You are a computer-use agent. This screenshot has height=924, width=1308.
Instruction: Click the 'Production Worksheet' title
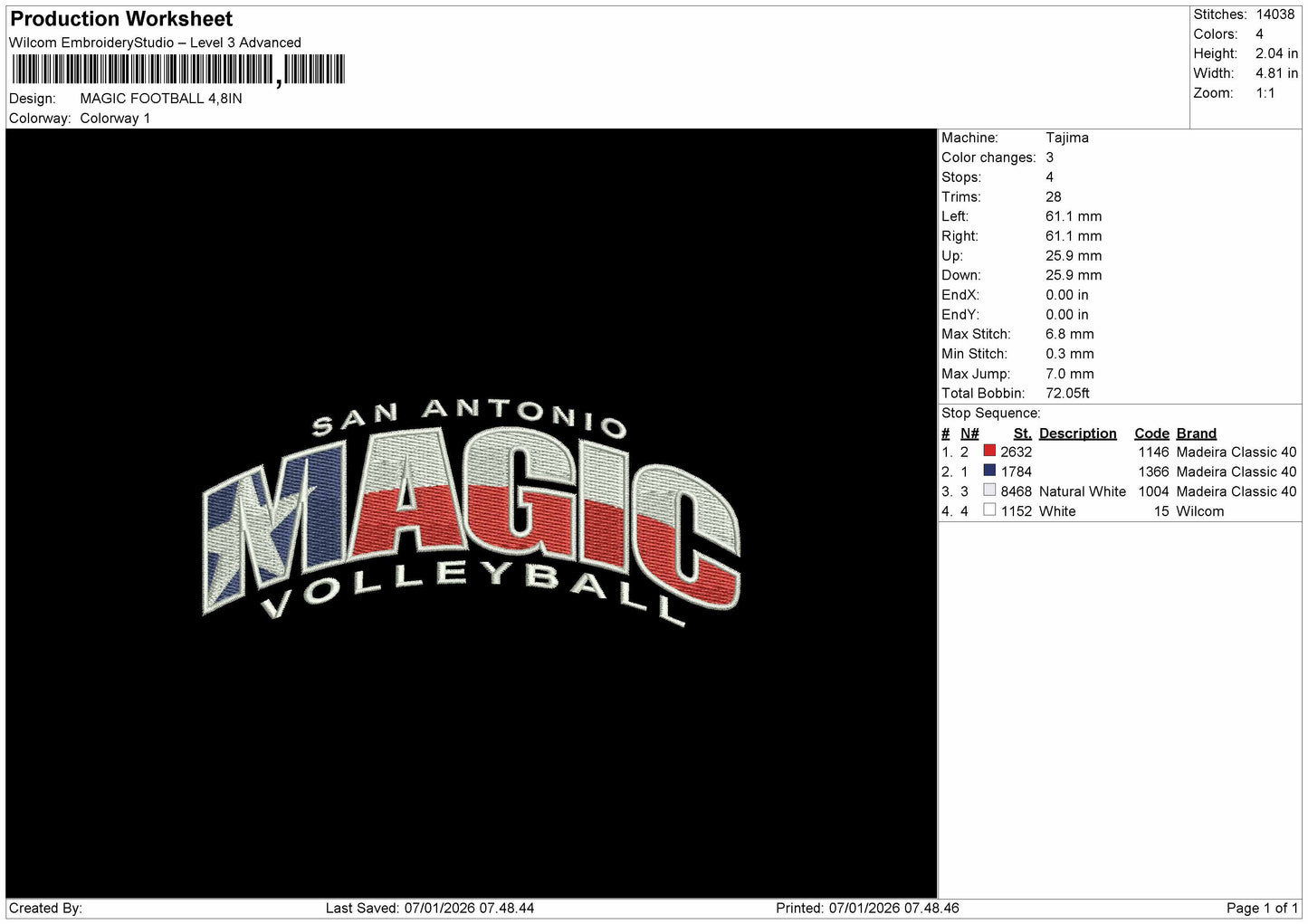point(121,19)
